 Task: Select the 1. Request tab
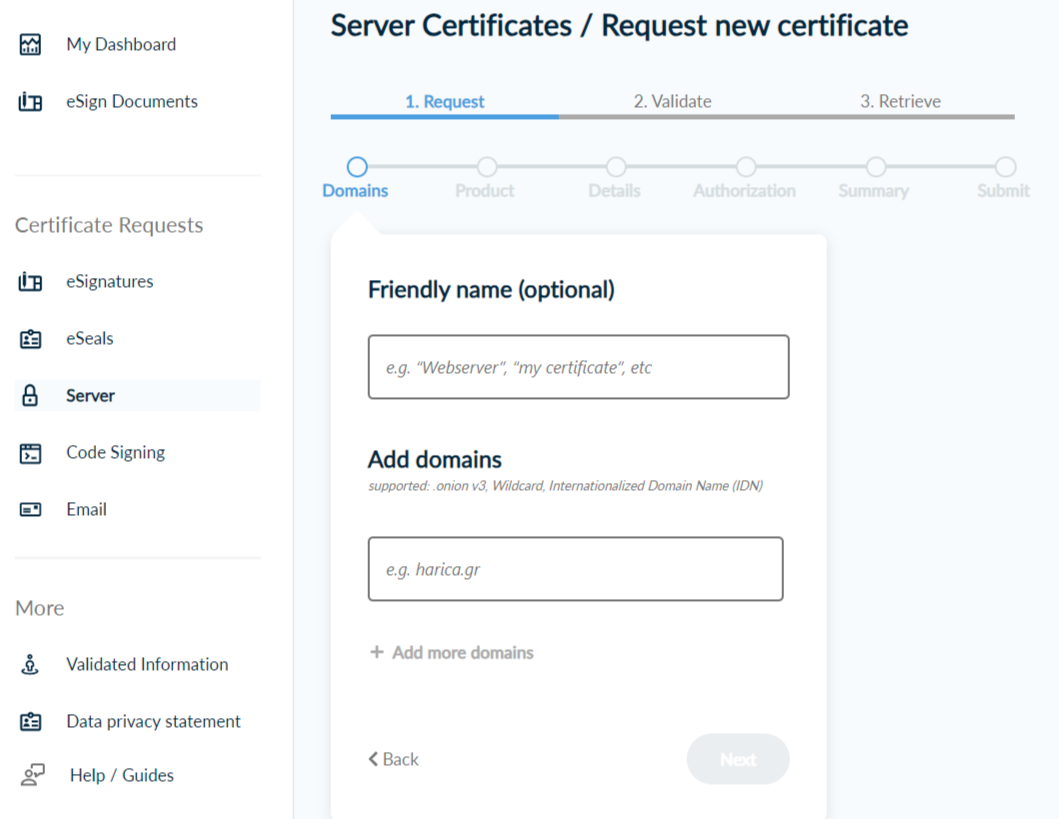pos(444,102)
